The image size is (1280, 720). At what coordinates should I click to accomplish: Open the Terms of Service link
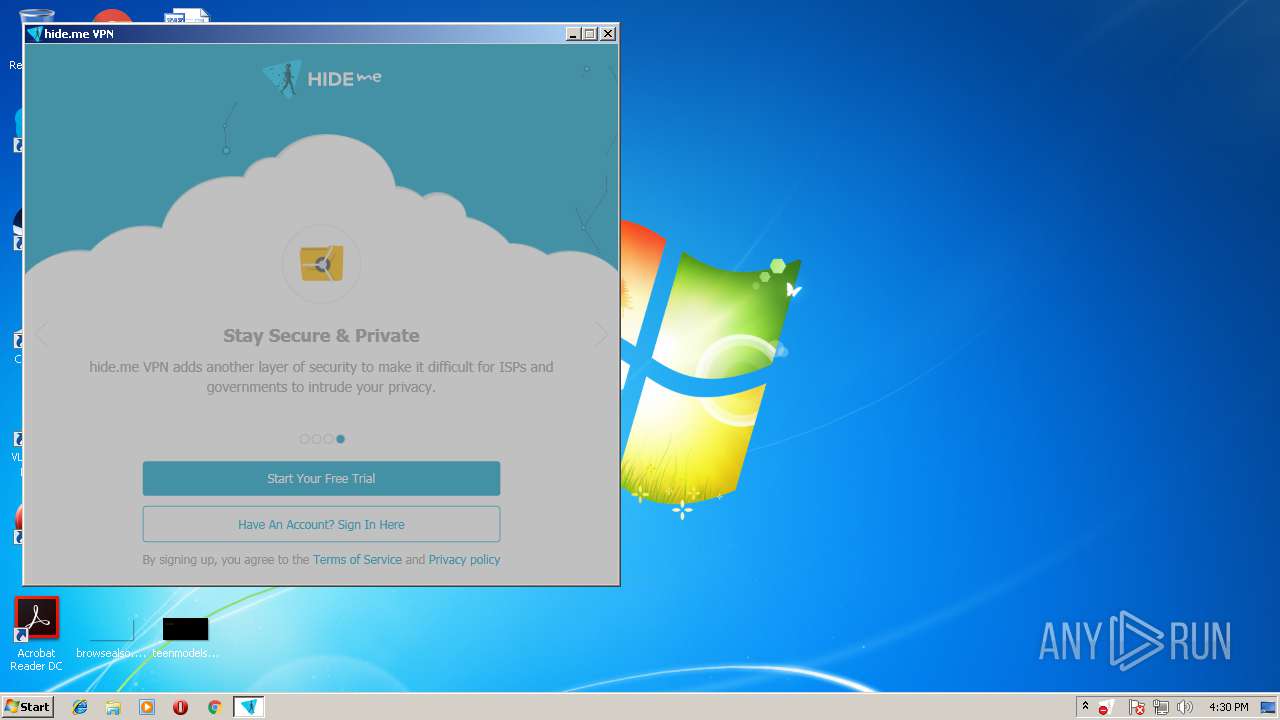click(357, 560)
